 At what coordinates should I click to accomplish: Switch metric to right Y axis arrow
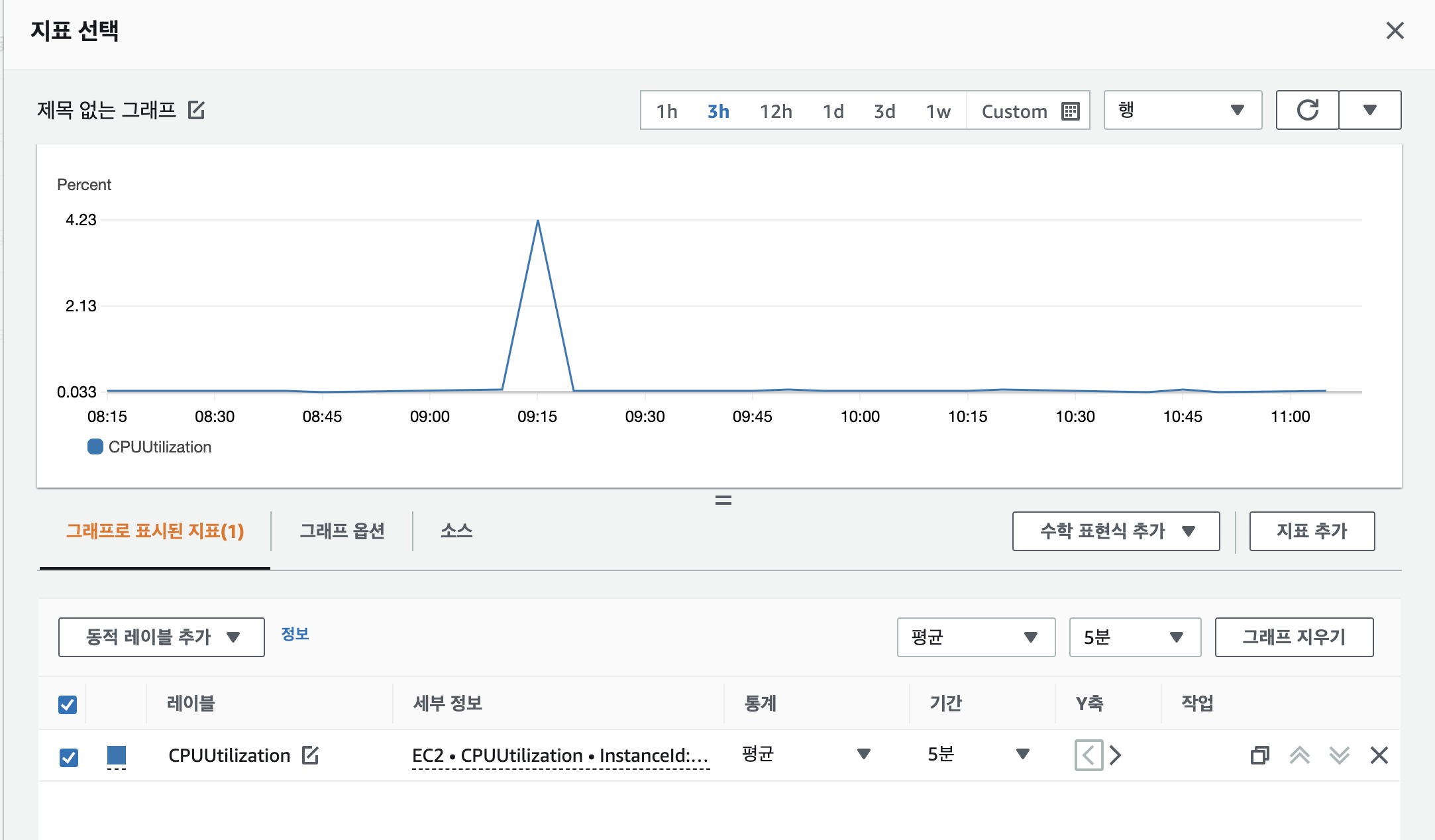coord(1116,755)
